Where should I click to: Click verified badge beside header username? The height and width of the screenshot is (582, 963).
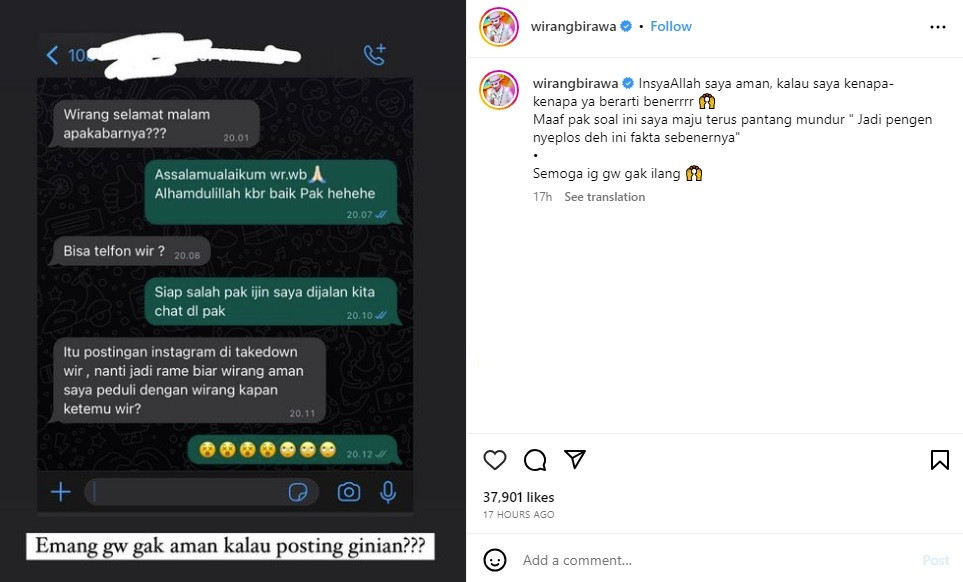pos(626,26)
